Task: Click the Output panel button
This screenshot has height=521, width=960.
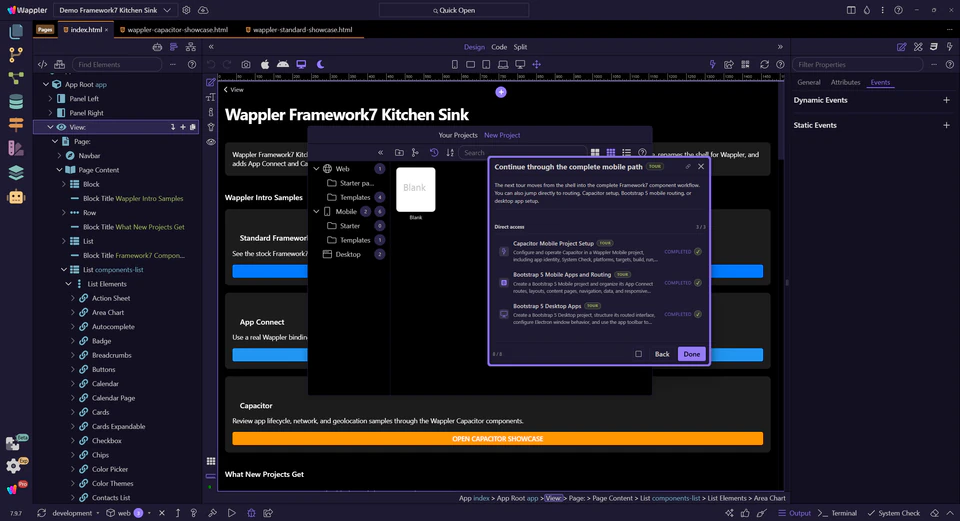Action: [794, 513]
